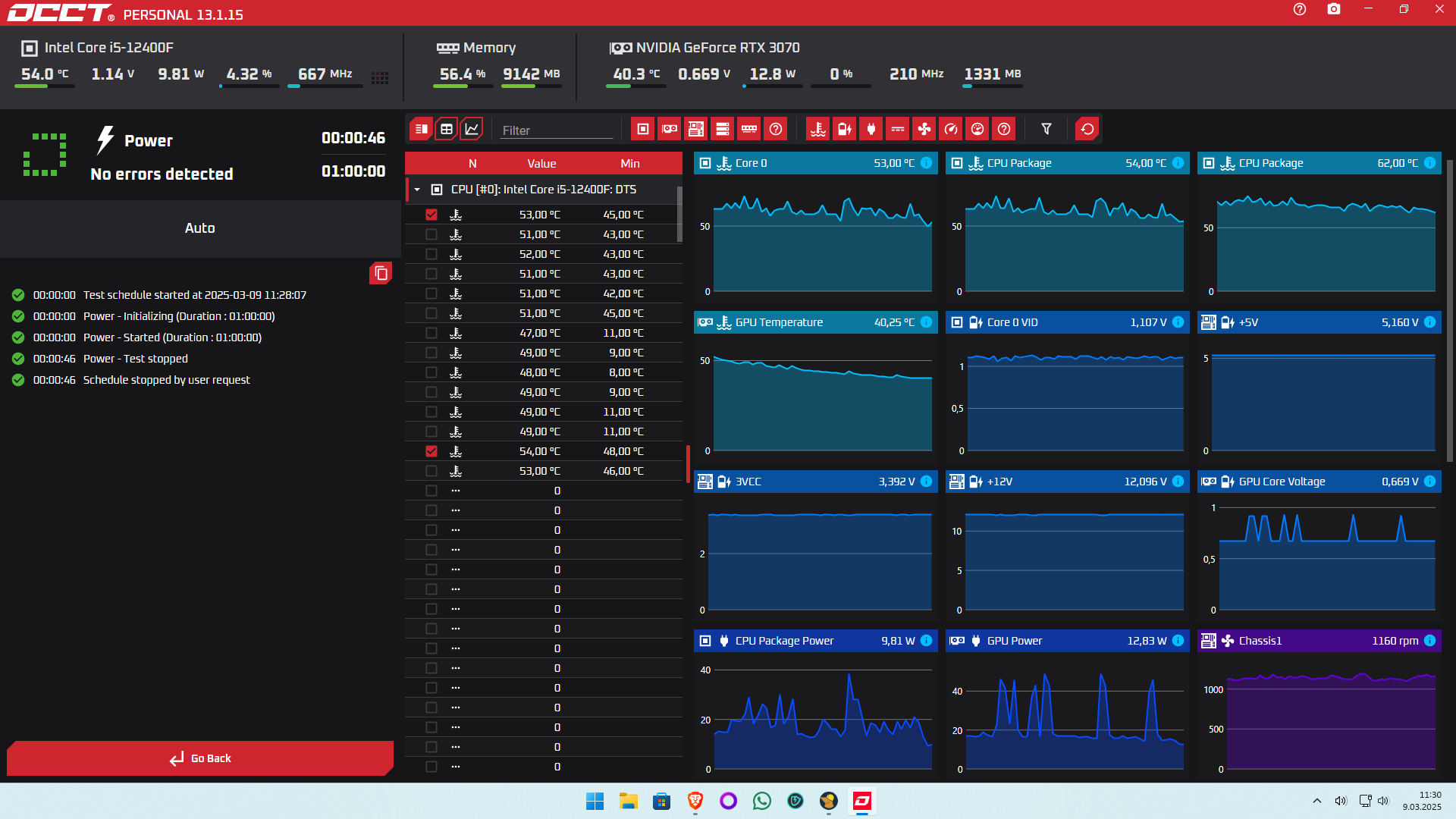Toggle the temperature sensor filter icon

818,129
